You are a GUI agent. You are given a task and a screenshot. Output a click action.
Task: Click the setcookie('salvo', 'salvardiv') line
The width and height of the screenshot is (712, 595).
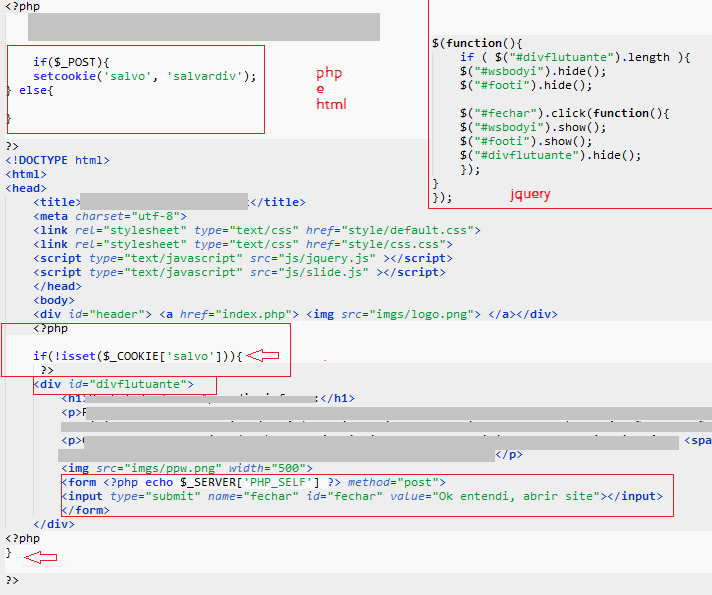click(x=144, y=76)
